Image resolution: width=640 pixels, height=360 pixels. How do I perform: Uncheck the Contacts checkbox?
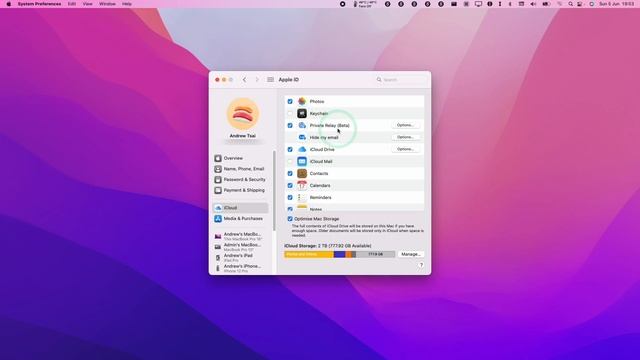pyautogui.click(x=290, y=173)
